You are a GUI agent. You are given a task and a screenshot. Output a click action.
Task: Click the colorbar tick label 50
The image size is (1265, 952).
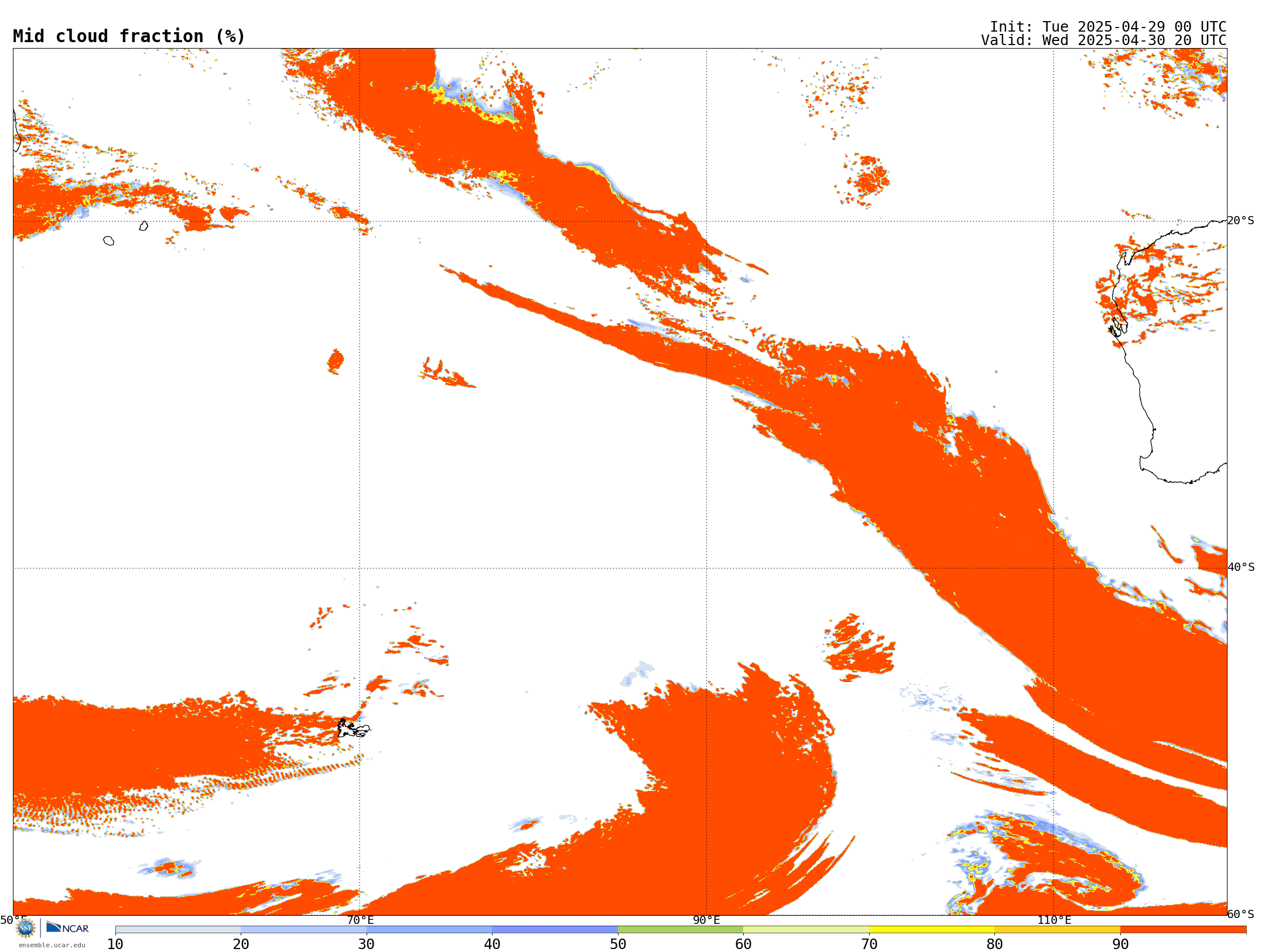pyautogui.click(x=618, y=944)
